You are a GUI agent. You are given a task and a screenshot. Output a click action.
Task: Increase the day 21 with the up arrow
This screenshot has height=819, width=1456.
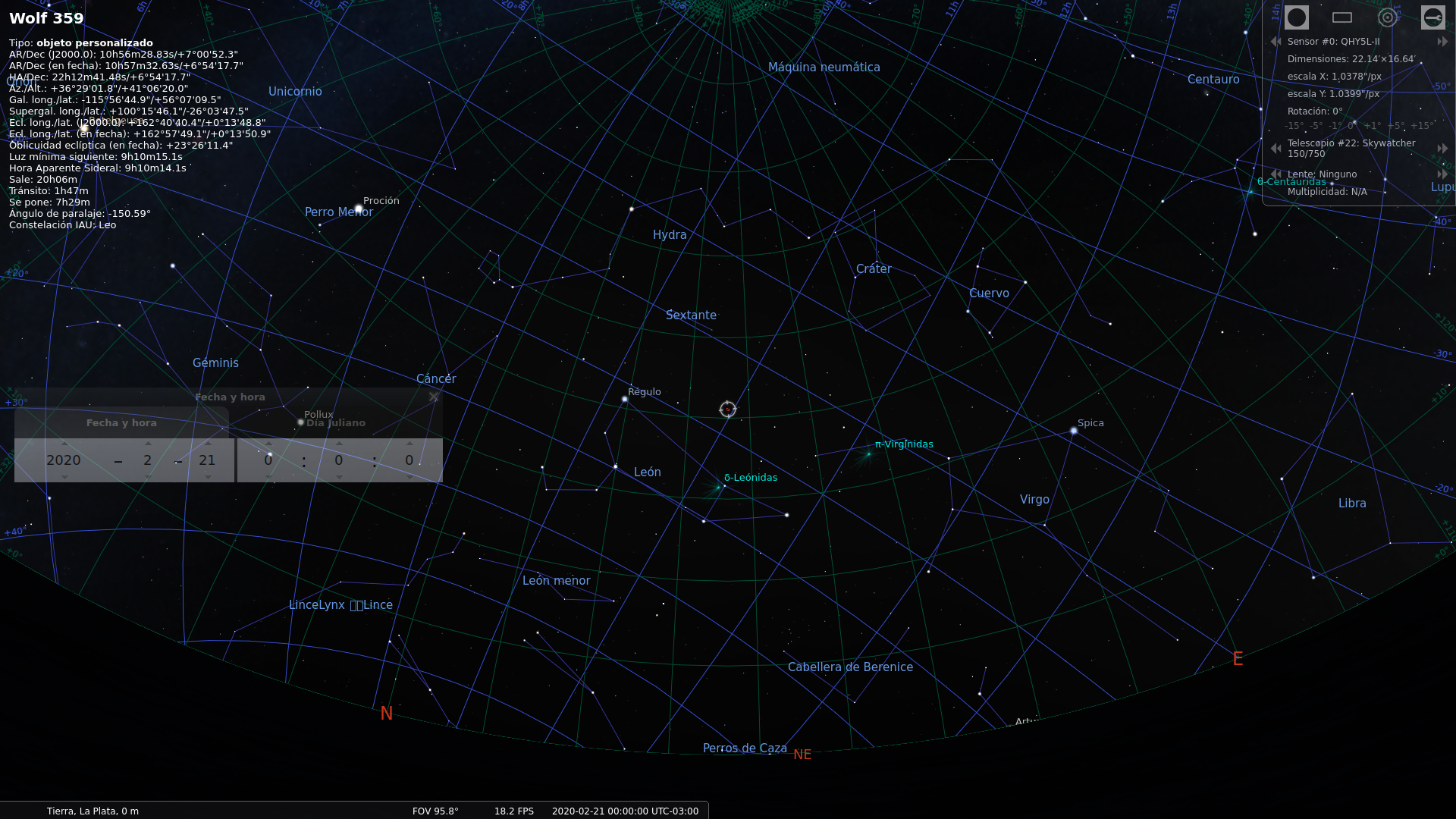[208, 444]
